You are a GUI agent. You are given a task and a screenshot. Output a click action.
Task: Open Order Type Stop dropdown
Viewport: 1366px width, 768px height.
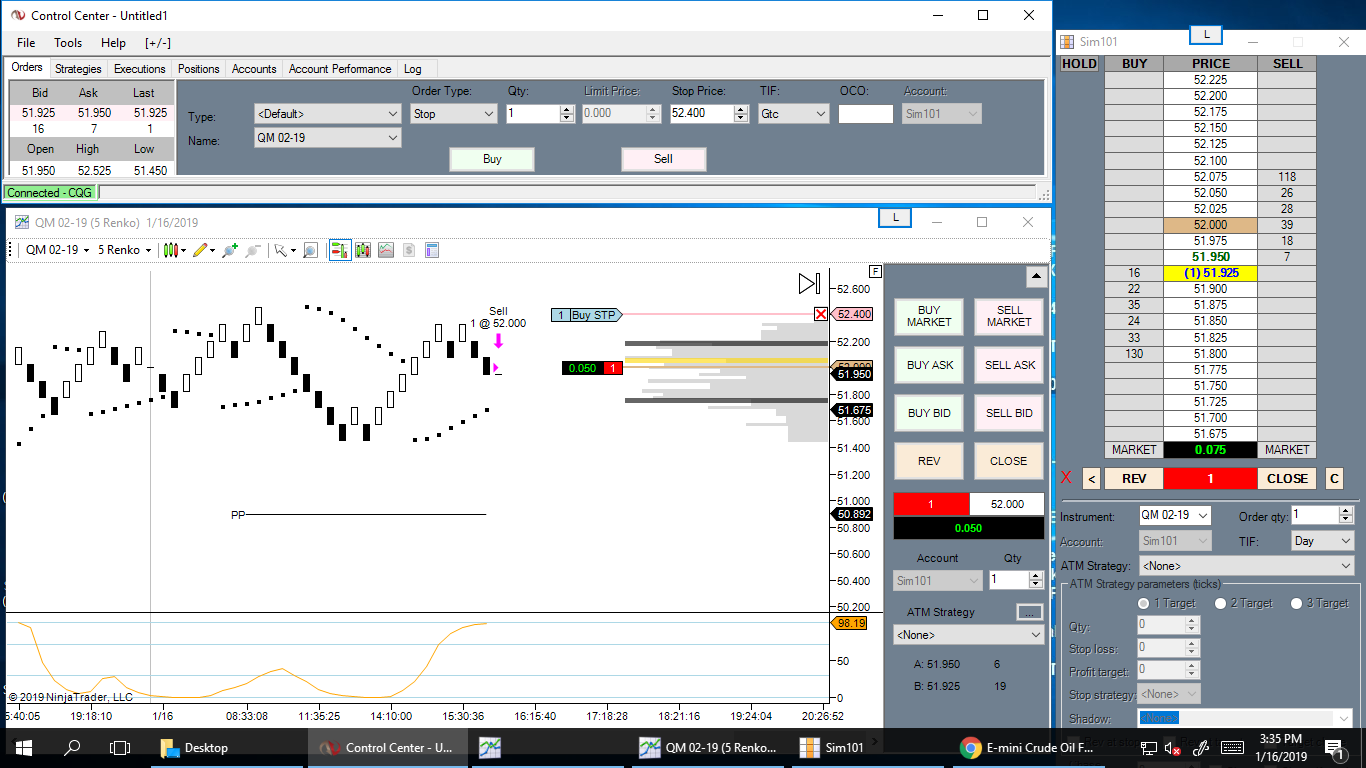pos(454,113)
